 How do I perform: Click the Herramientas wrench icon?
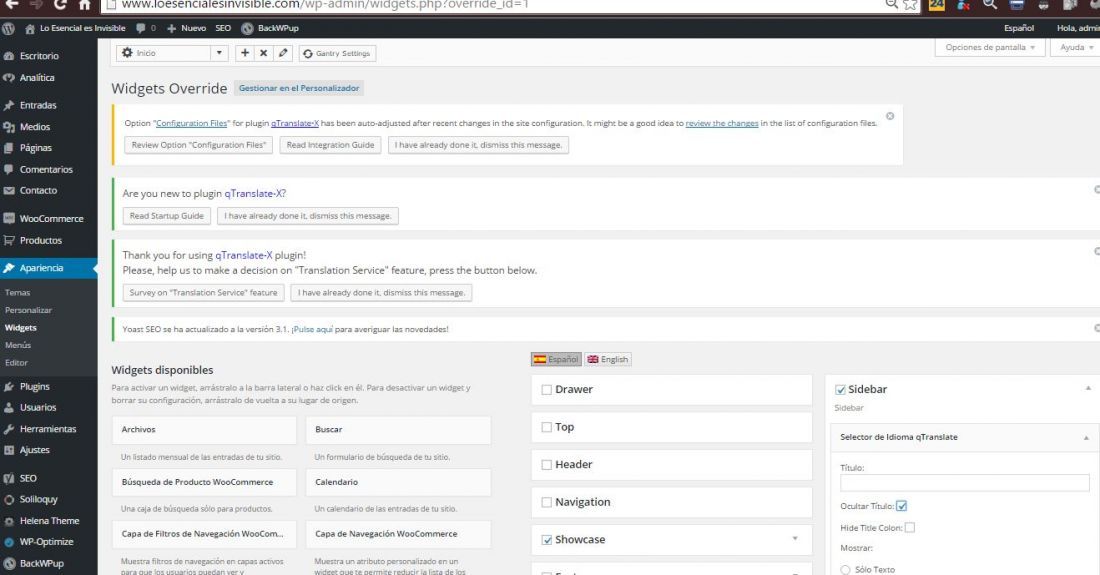9,429
